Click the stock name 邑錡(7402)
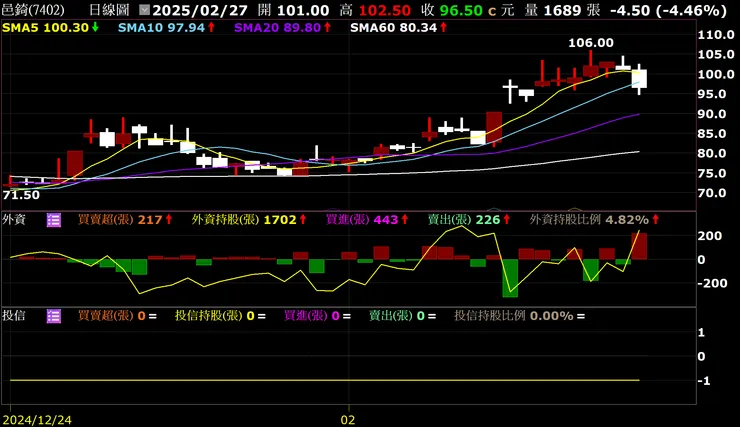740x427 pixels. tap(33, 10)
